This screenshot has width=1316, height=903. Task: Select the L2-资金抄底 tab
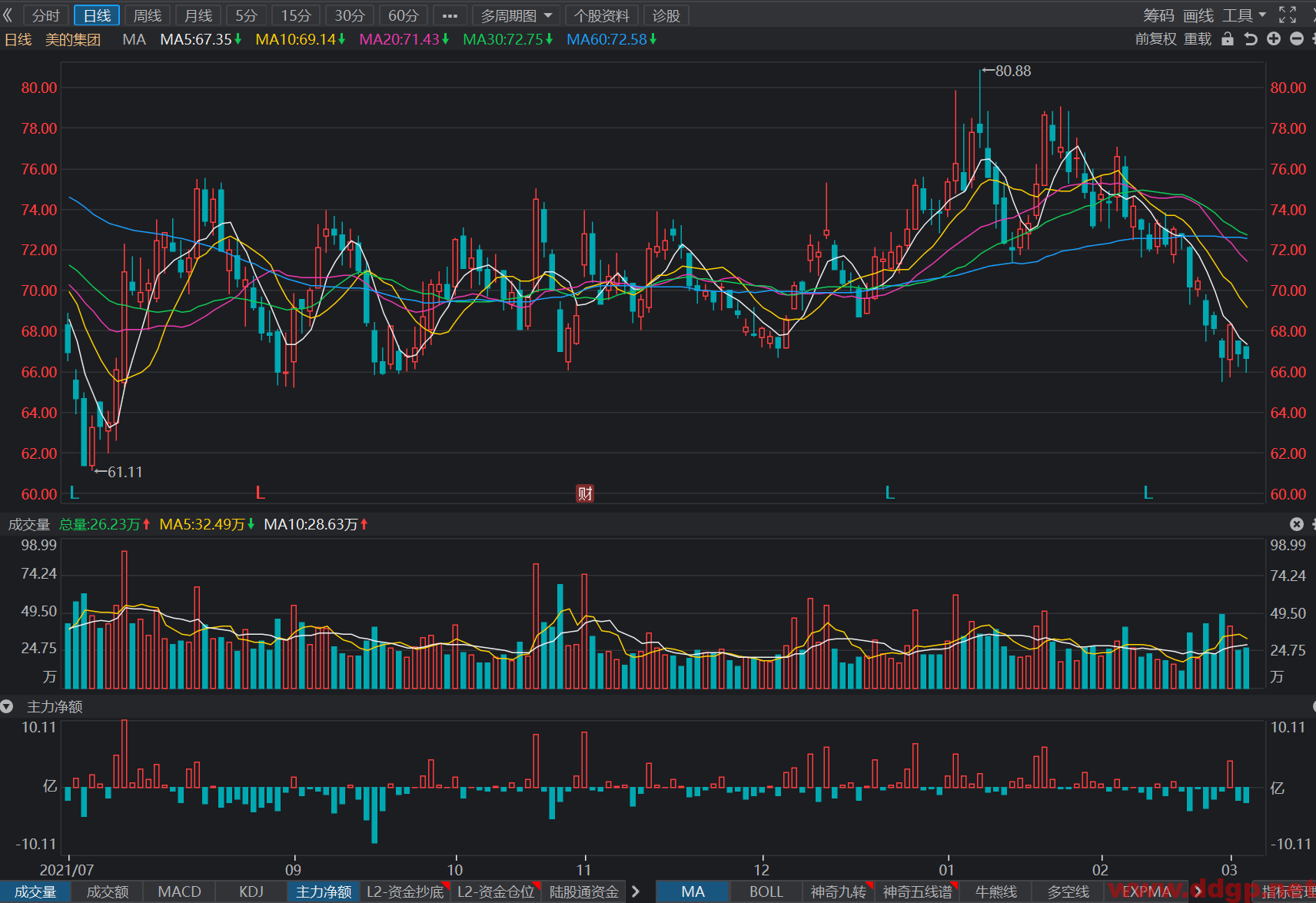tap(405, 891)
